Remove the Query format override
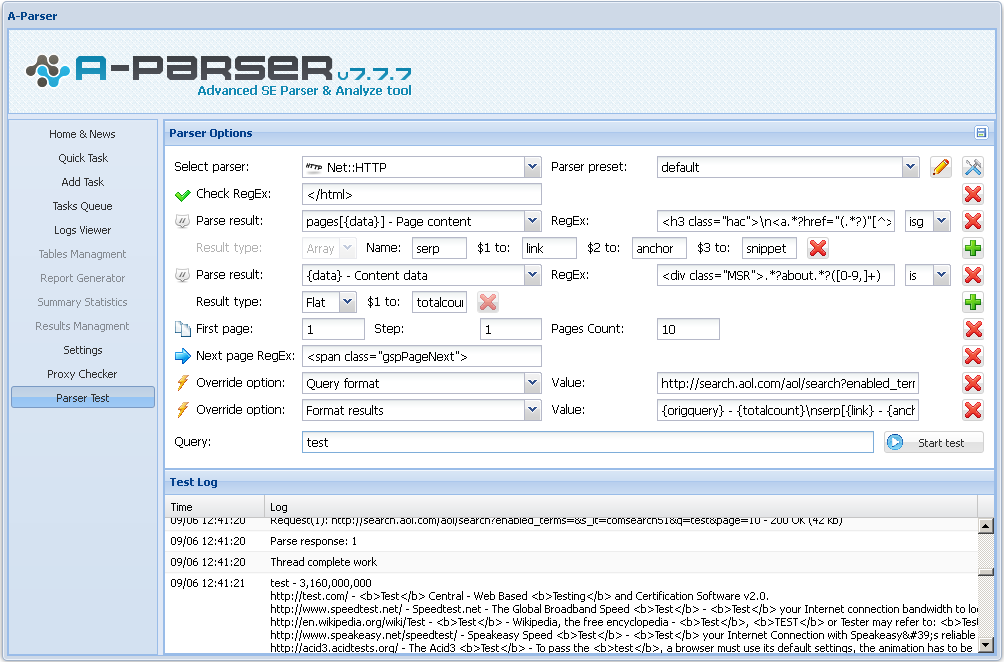 click(x=973, y=383)
